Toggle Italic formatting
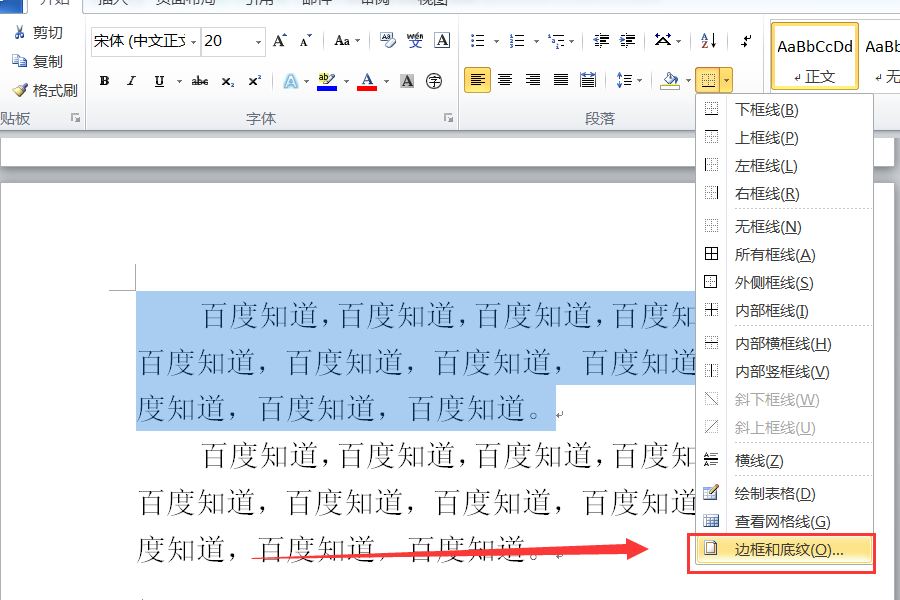Image resolution: width=900 pixels, height=600 pixels. [x=131, y=81]
